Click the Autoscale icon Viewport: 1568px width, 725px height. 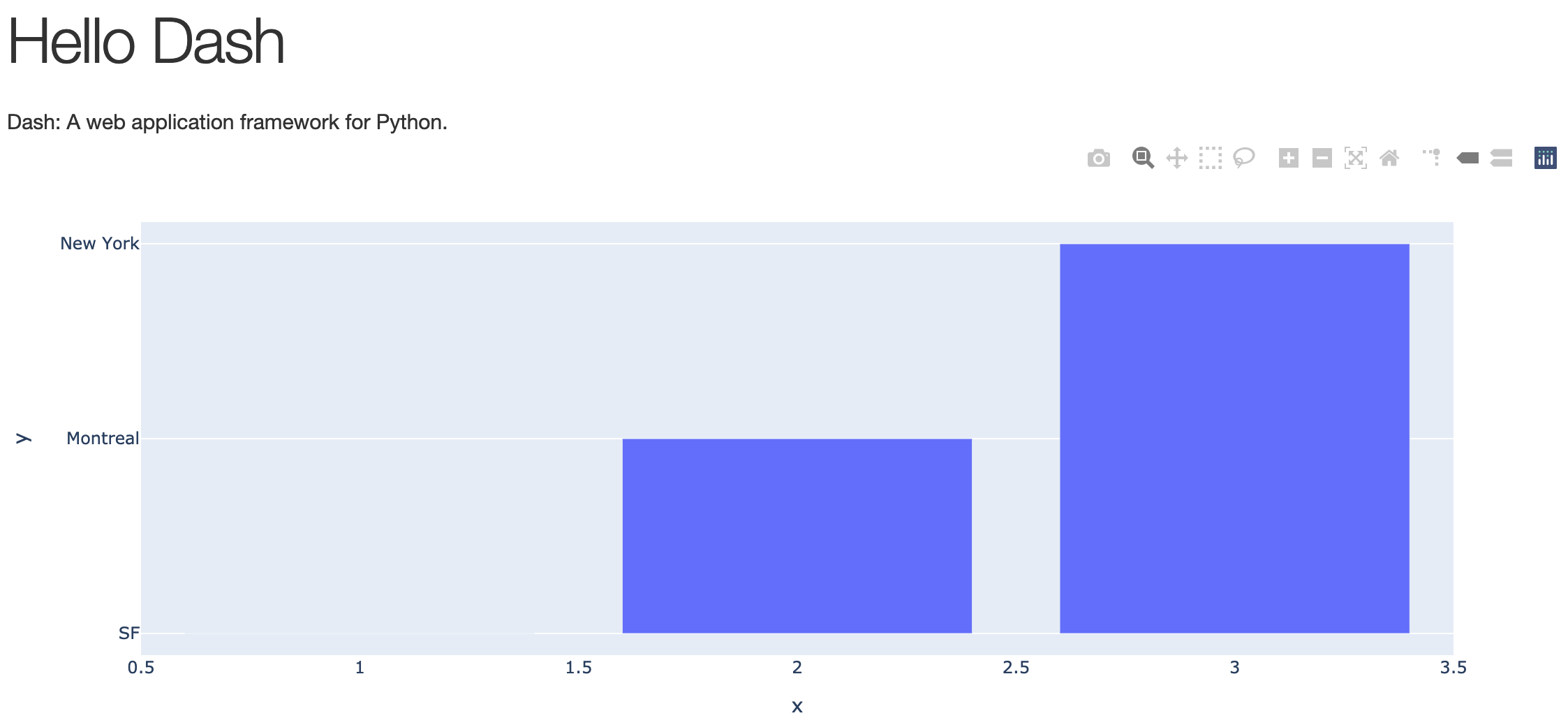pos(1354,159)
